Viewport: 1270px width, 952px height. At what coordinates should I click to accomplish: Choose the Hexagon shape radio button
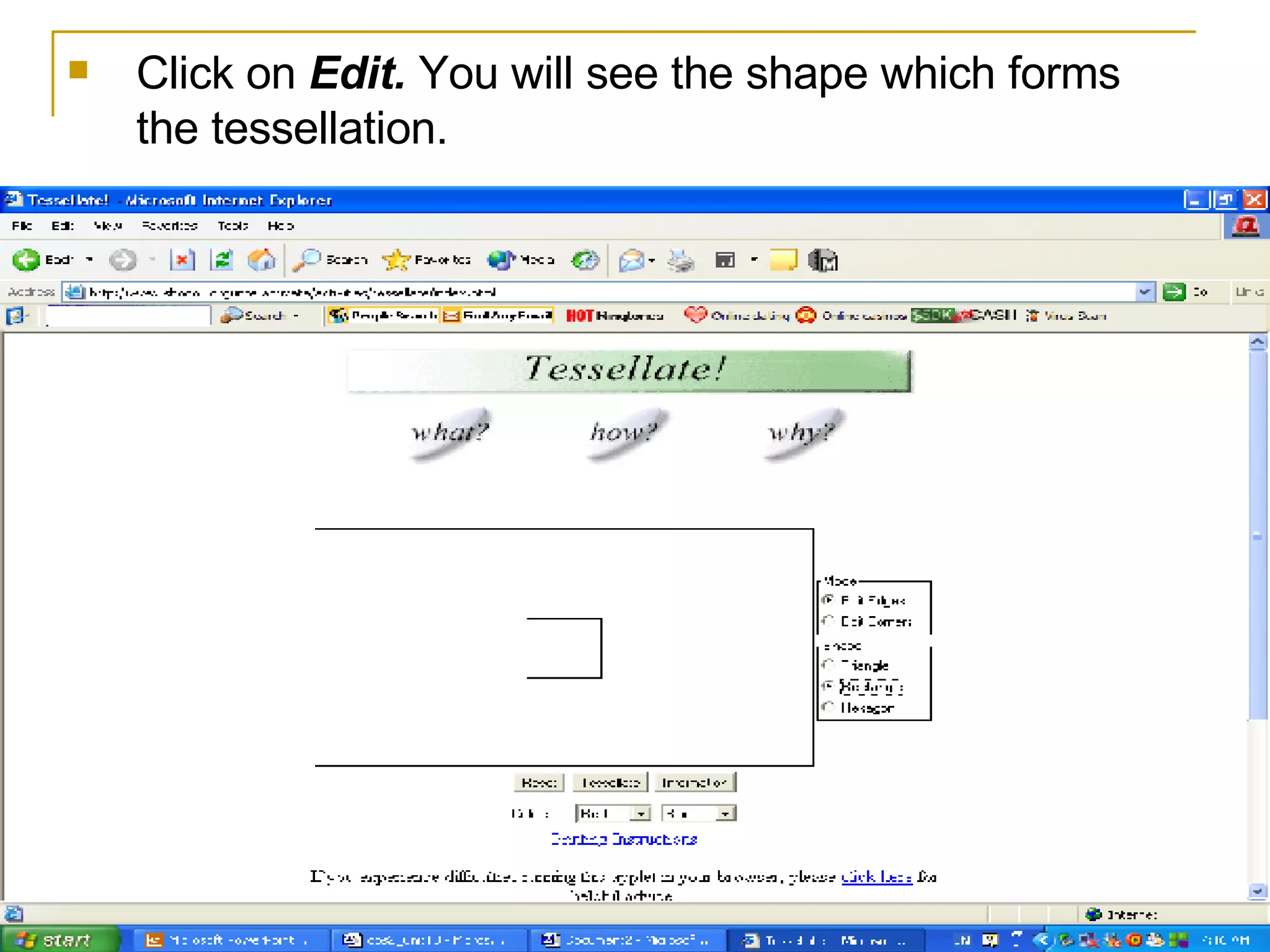[828, 707]
